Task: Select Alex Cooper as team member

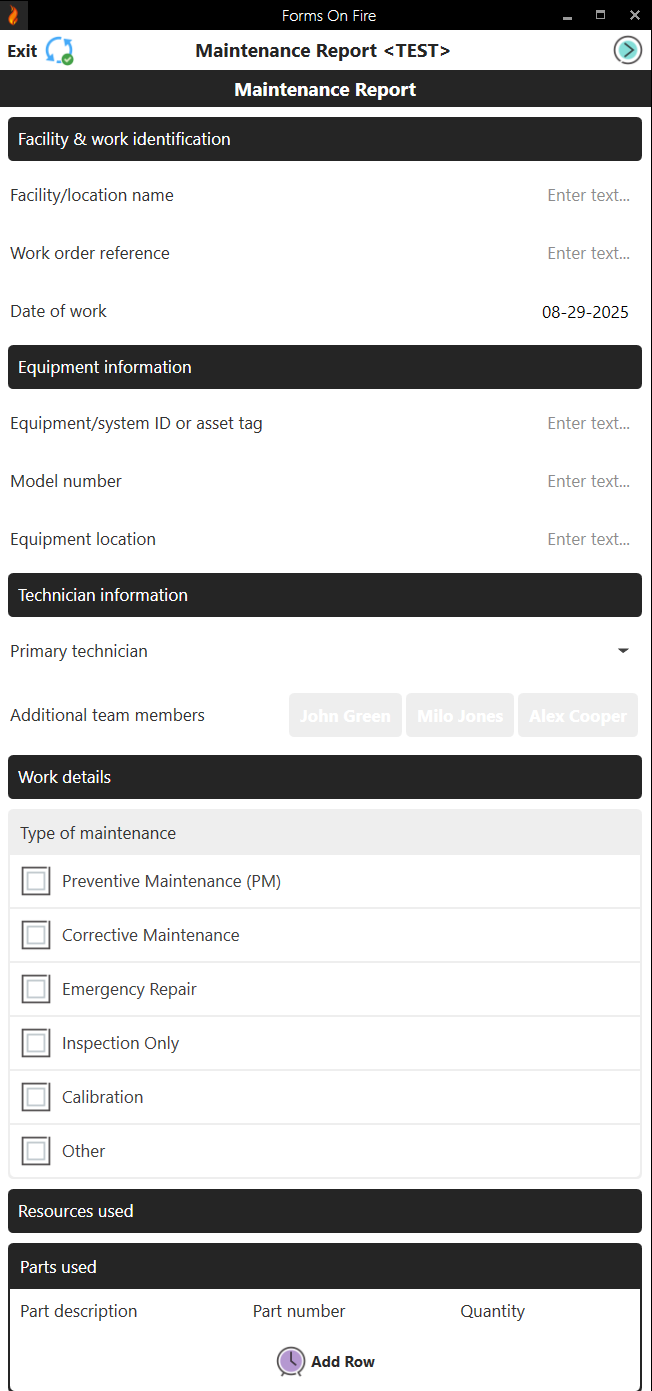Action: [x=577, y=715]
